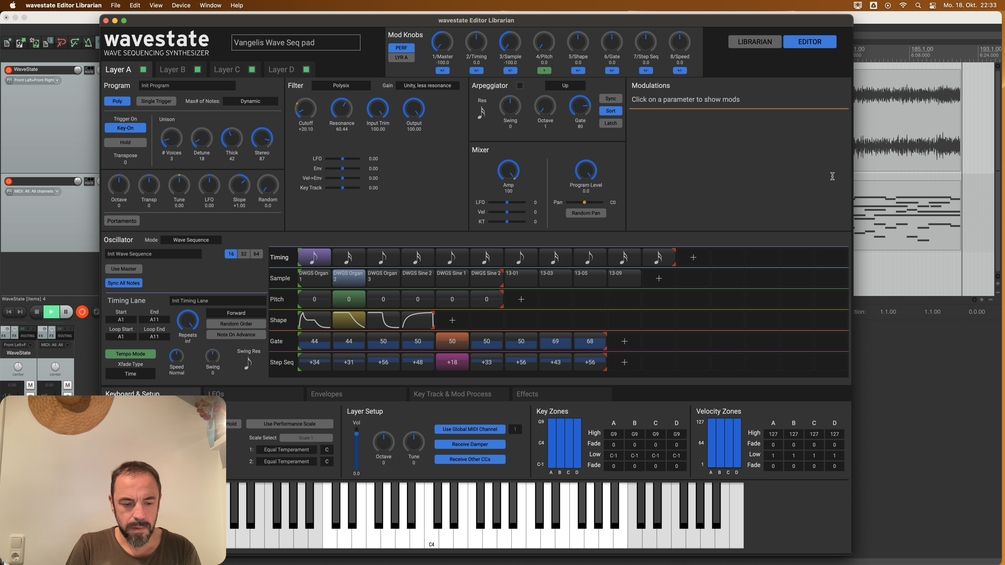1005x565 pixels.
Task: Open Spotlight search in the macOS menu bar
Action: (918, 5)
